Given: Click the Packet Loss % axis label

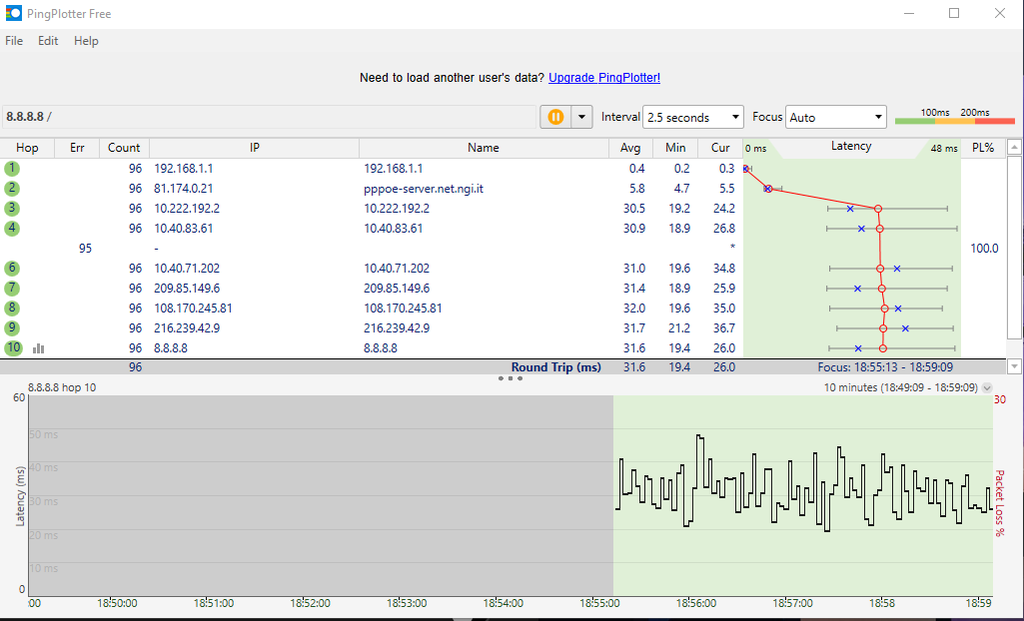Looking at the screenshot, I should [999, 503].
